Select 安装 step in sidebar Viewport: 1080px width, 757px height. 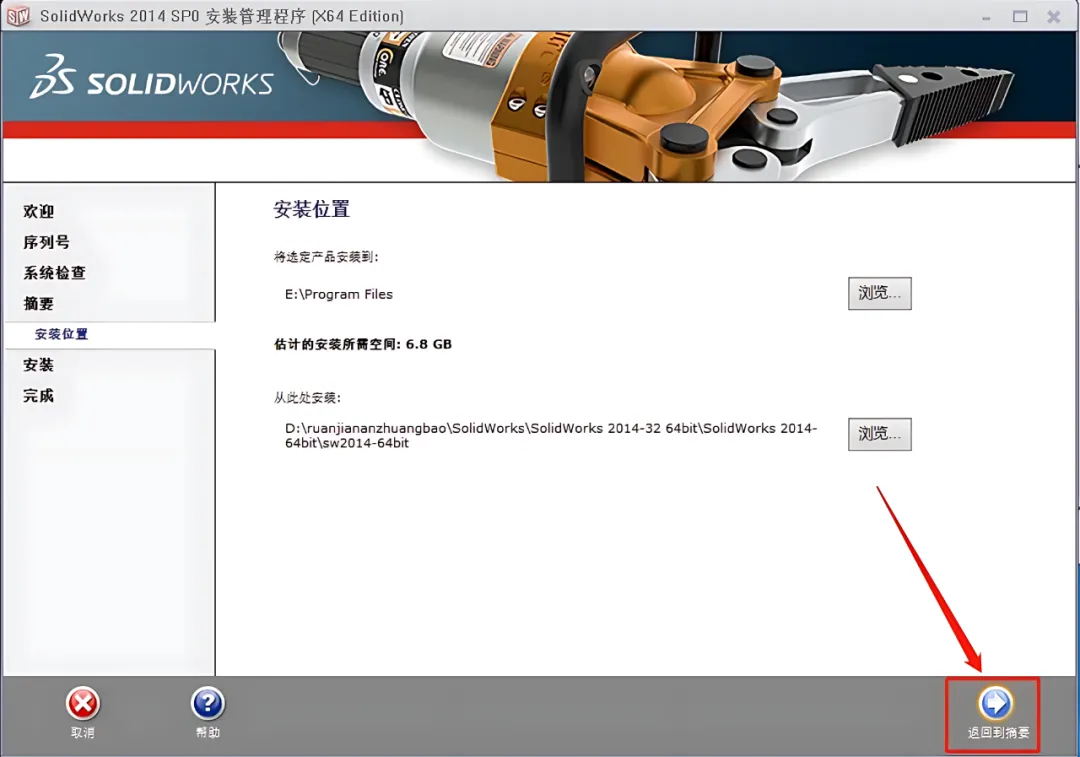39,365
